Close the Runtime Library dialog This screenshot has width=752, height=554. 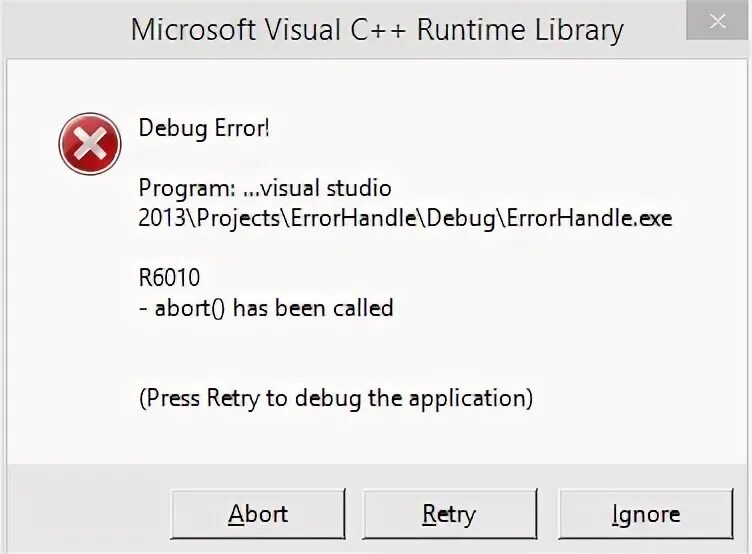[x=717, y=21]
